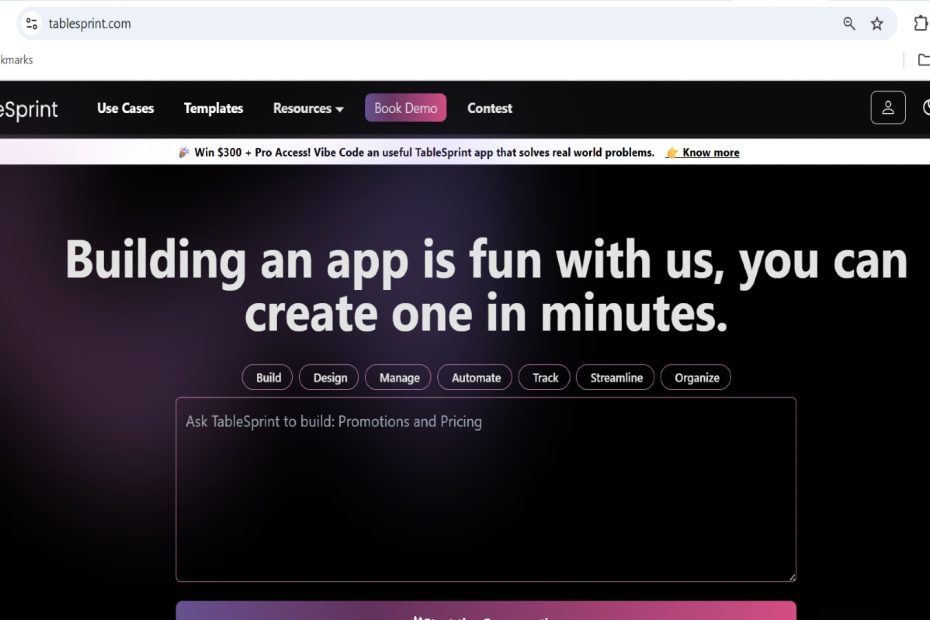This screenshot has width=930, height=620.
Task: Open the Use Cases menu item
Action: click(x=125, y=108)
